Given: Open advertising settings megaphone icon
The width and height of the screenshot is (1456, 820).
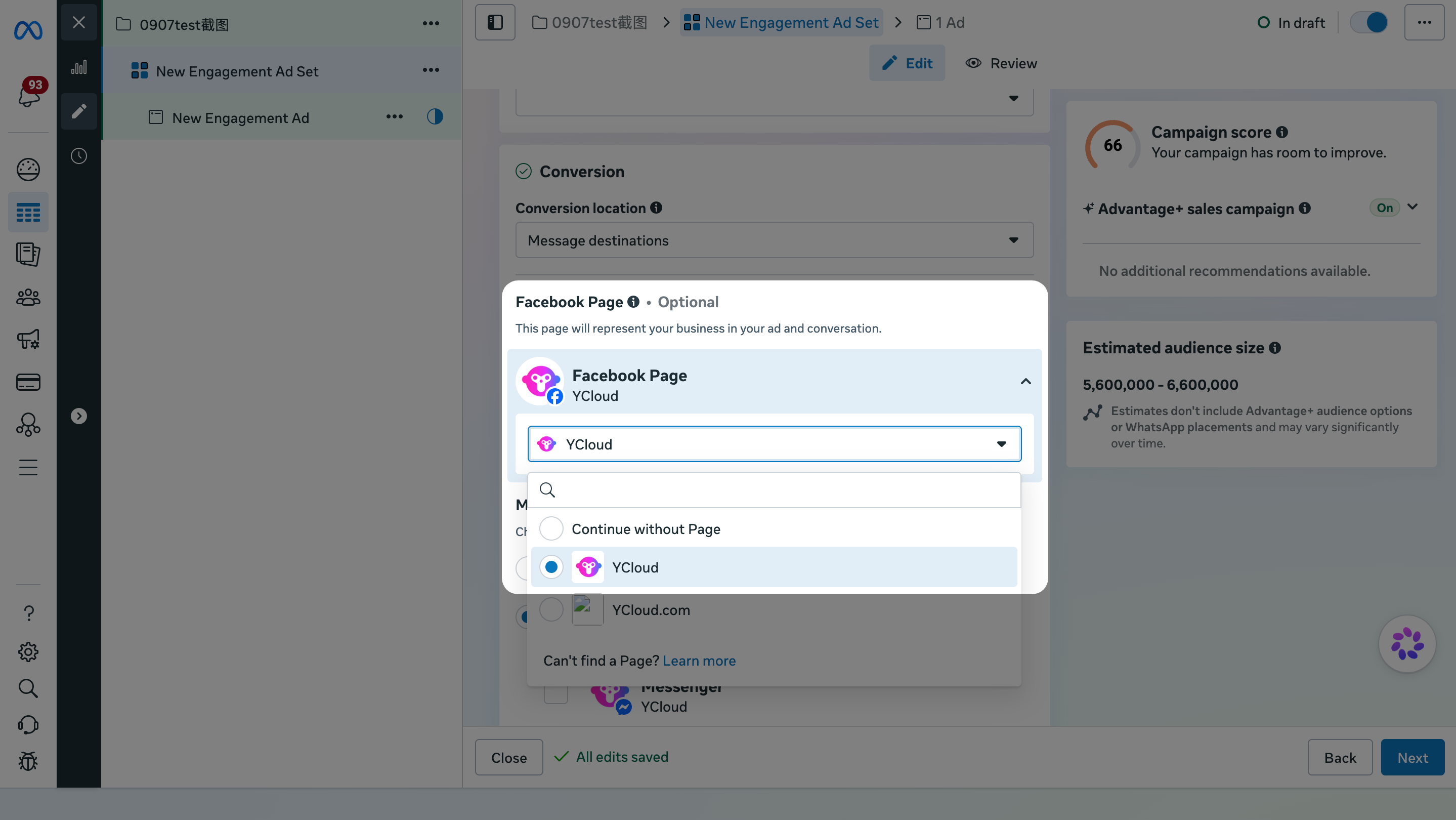Looking at the screenshot, I should pos(28,339).
